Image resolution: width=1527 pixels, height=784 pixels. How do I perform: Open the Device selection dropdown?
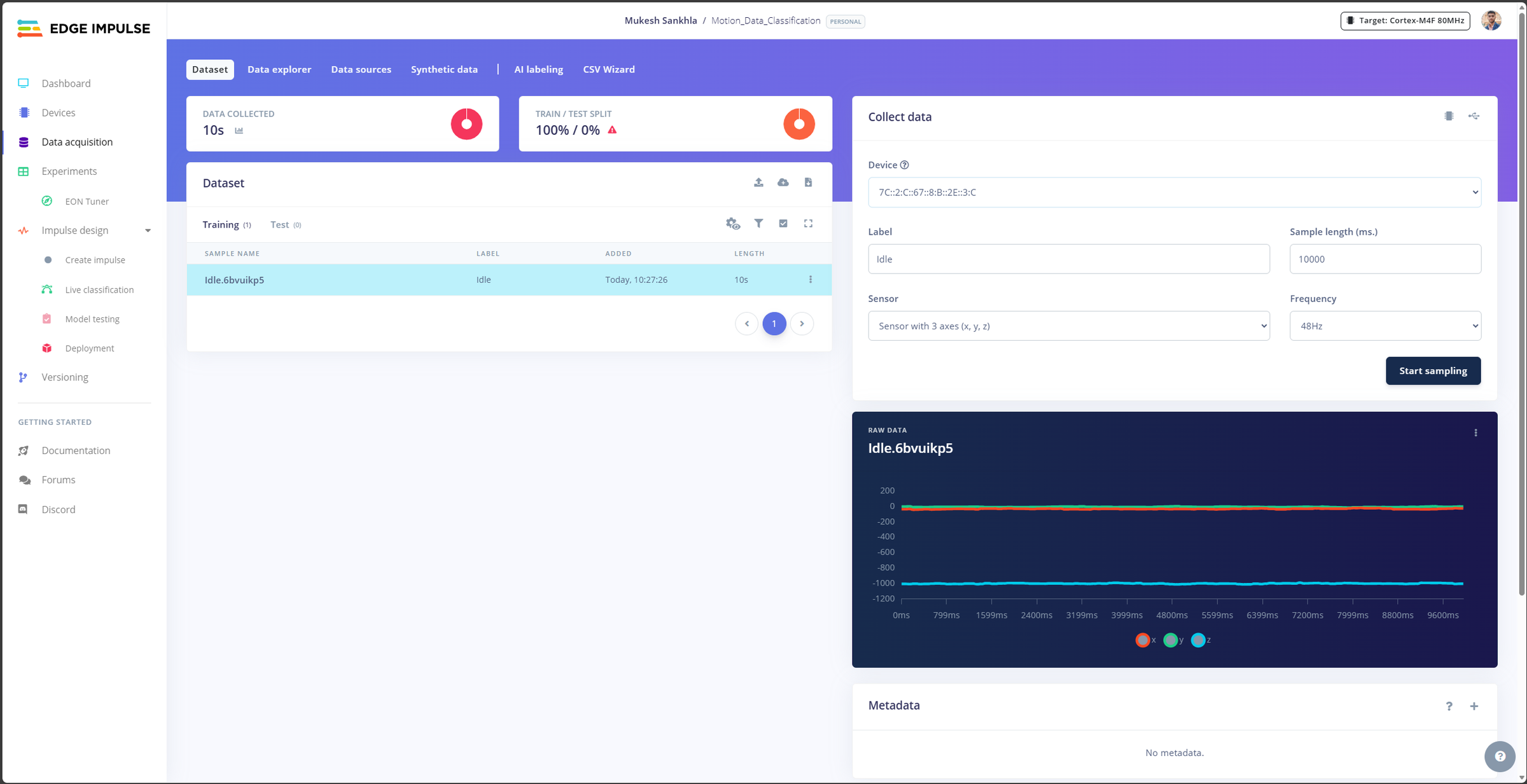click(1174, 192)
